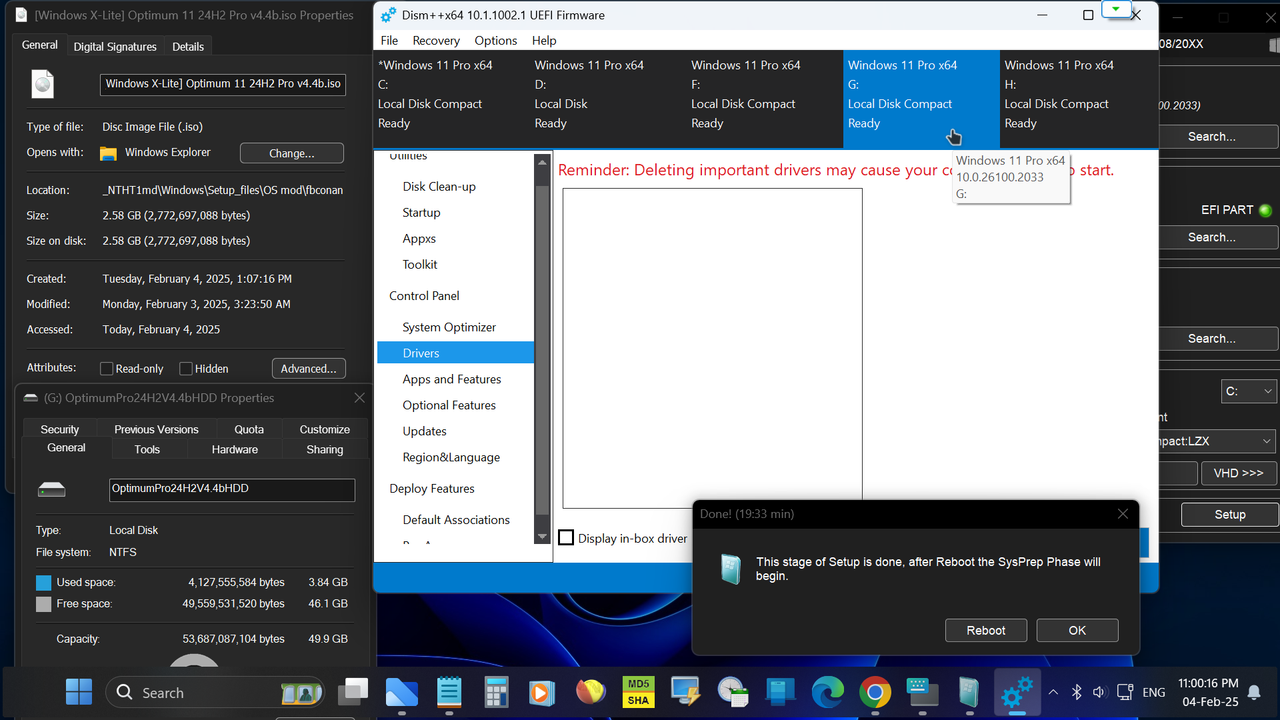
Task: Open the MD5/SHA hash tool from taskbar
Action: click(x=638, y=691)
